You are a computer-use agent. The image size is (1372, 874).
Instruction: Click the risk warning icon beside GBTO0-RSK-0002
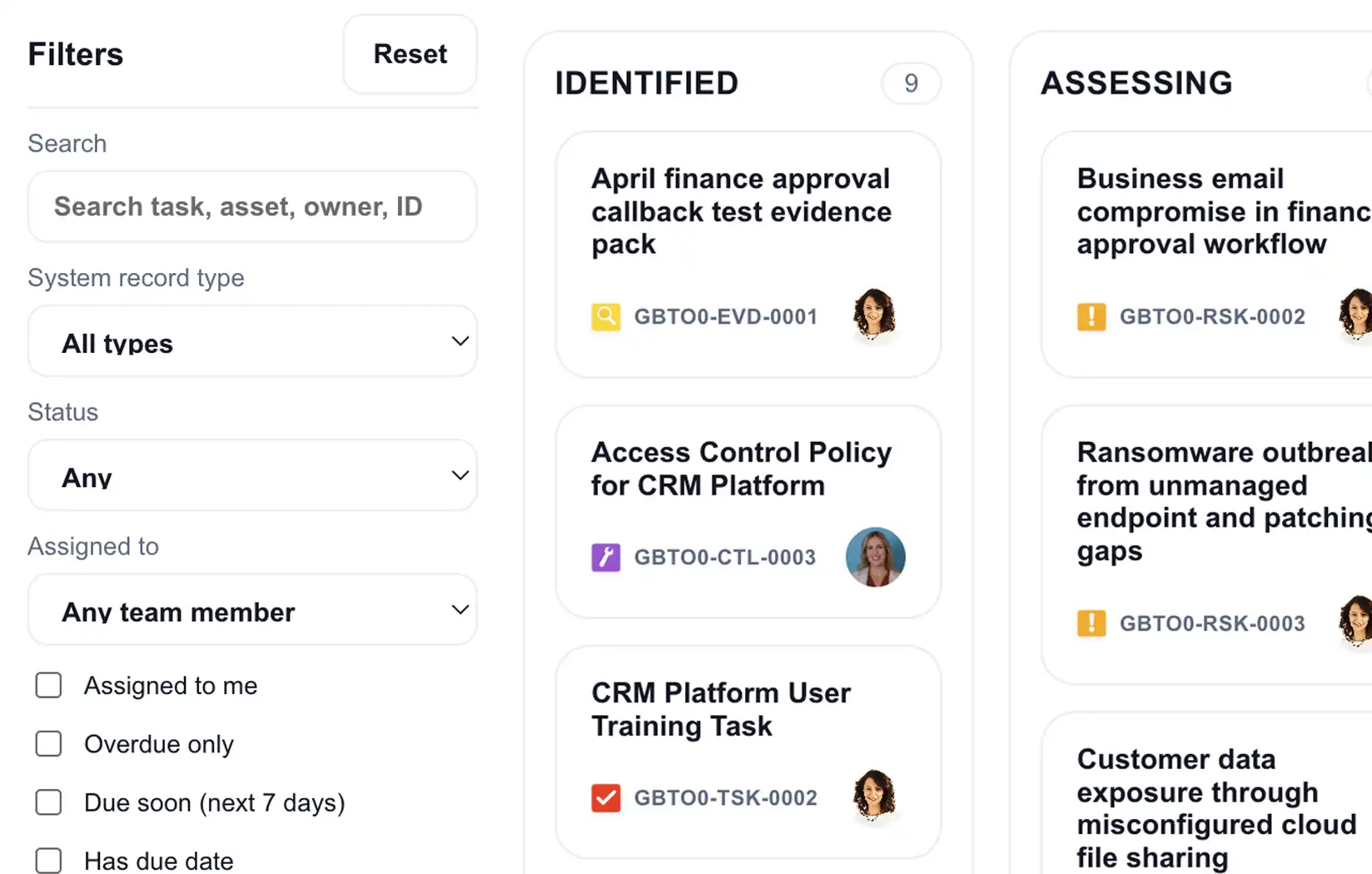[x=1091, y=317]
